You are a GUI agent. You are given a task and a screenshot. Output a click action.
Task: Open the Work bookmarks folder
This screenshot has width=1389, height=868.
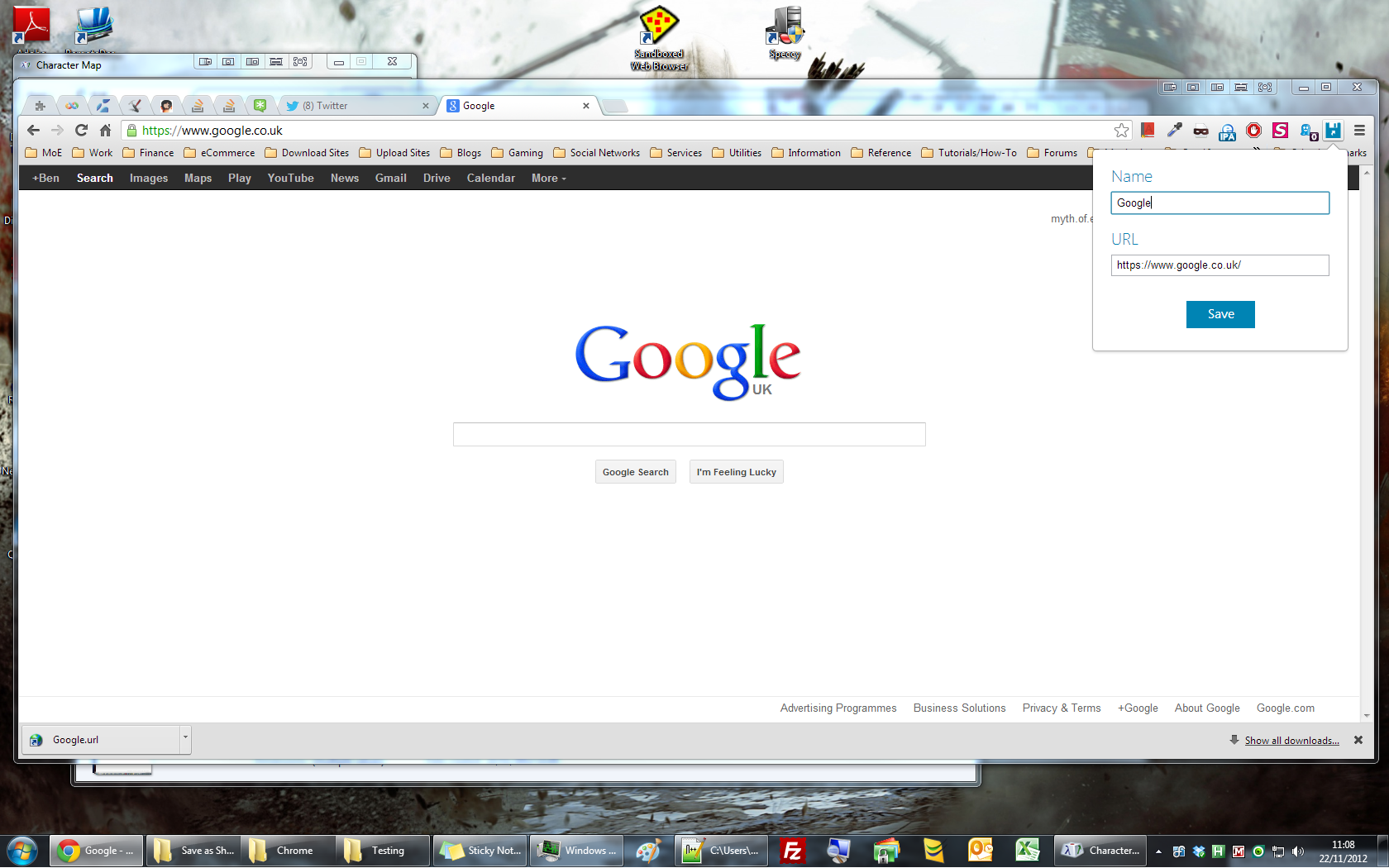[x=93, y=153]
